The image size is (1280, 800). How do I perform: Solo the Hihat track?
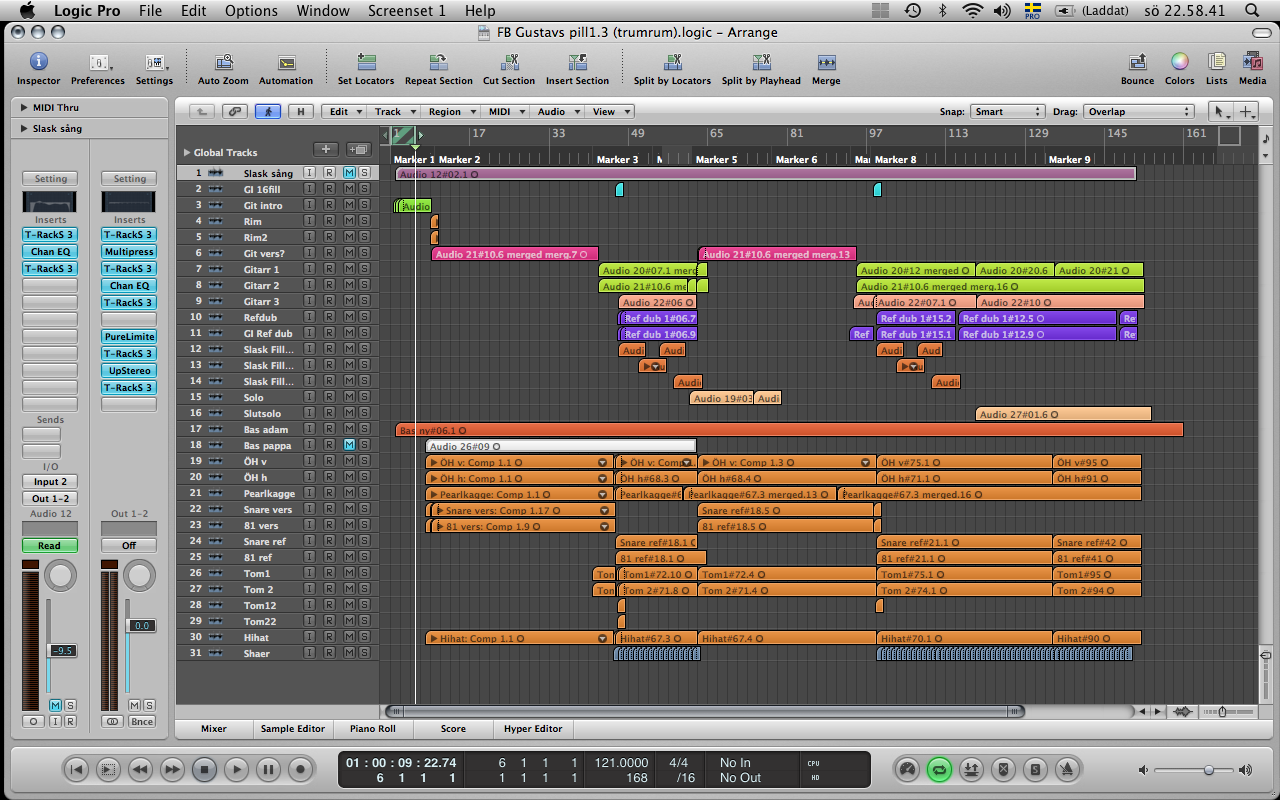(364, 637)
